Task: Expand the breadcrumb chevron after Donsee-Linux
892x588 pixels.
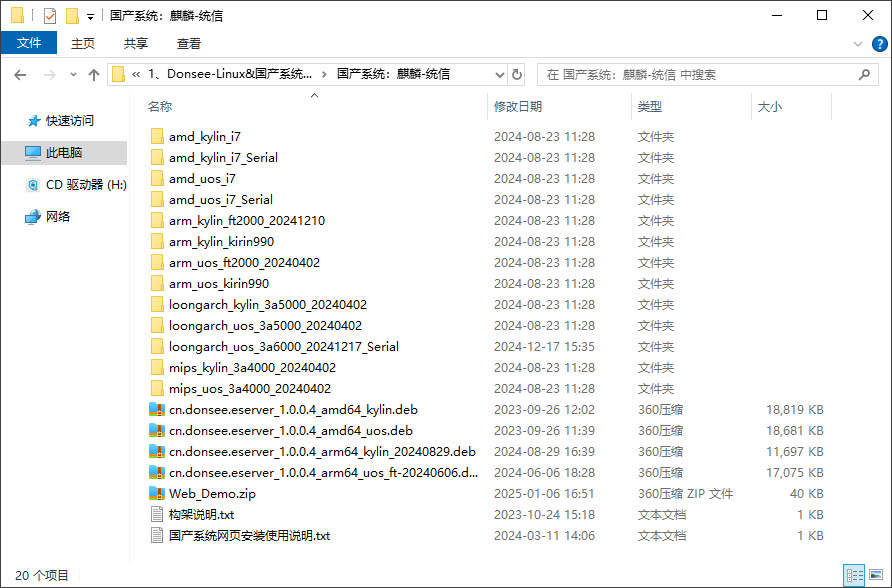Action: pyautogui.click(x=324, y=74)
